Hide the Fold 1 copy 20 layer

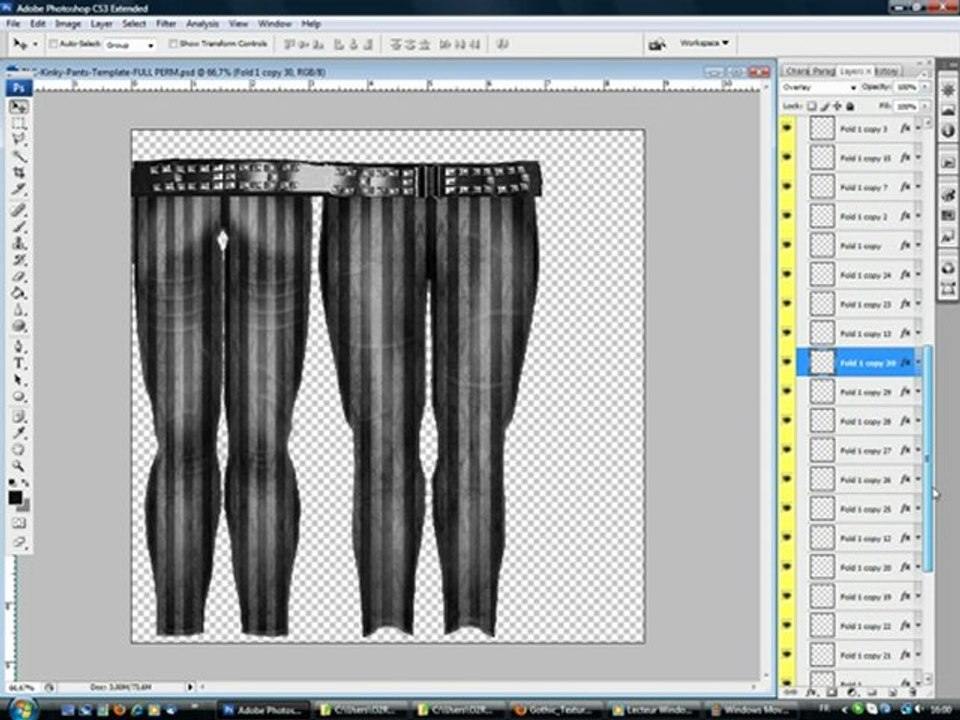tap(787, 567)
